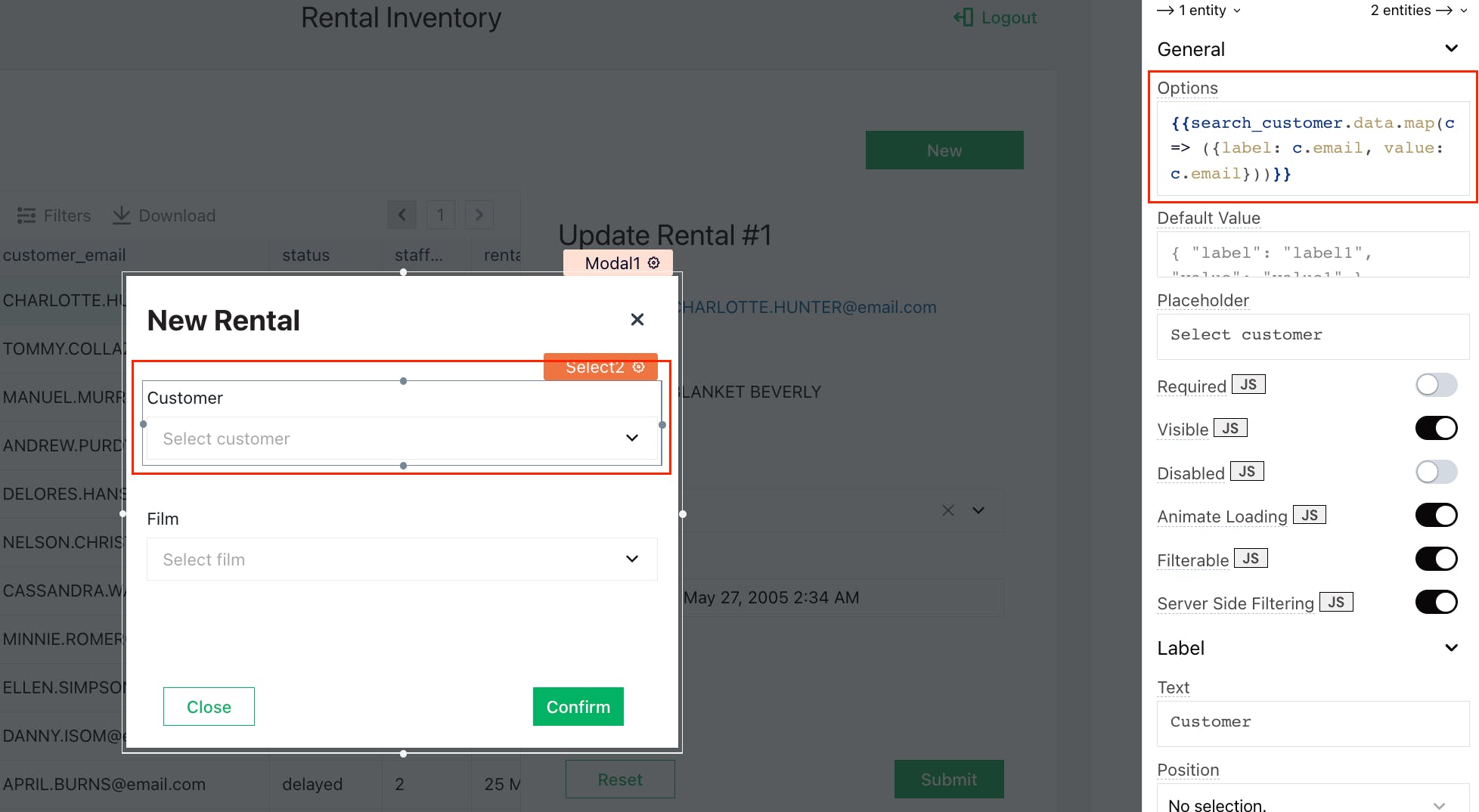Click the Filters icon in table toolbar
This screenshot has width=1479, height=812.
click(26, 215)
